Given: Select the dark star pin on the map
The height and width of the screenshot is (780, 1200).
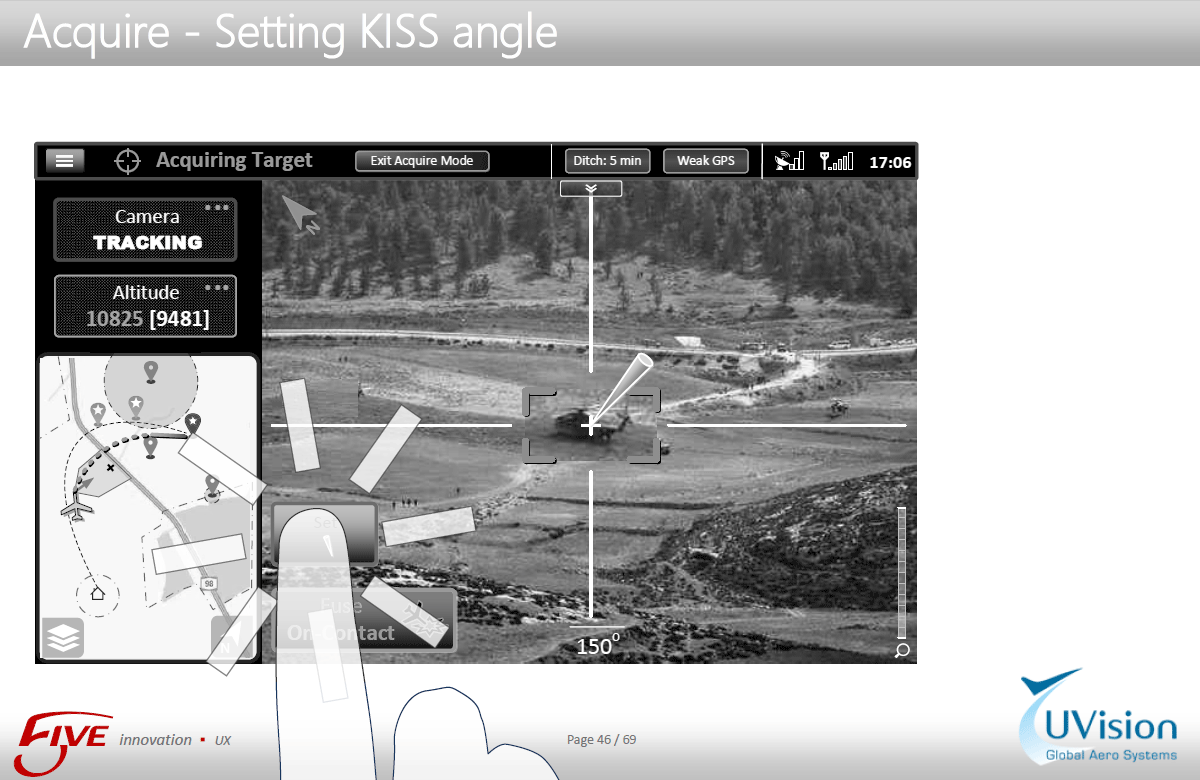Looking at the screenshot, I should click(x=193, y=424).
